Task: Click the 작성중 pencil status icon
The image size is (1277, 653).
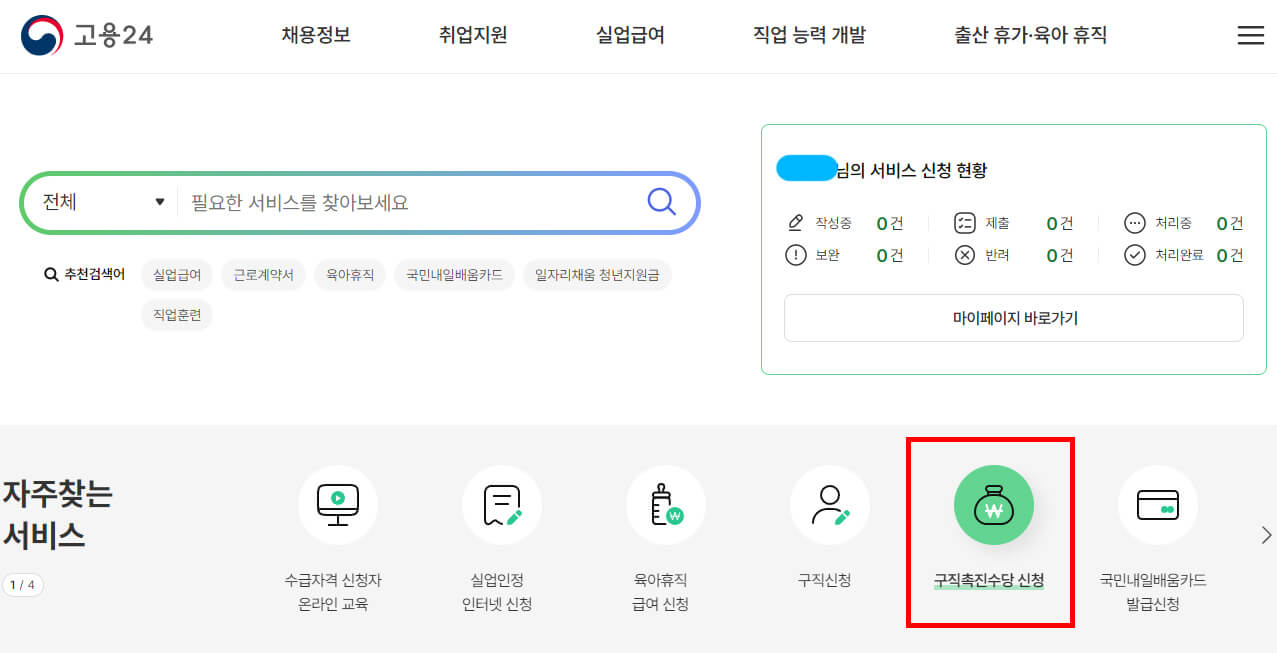Action: coord(794,222)
